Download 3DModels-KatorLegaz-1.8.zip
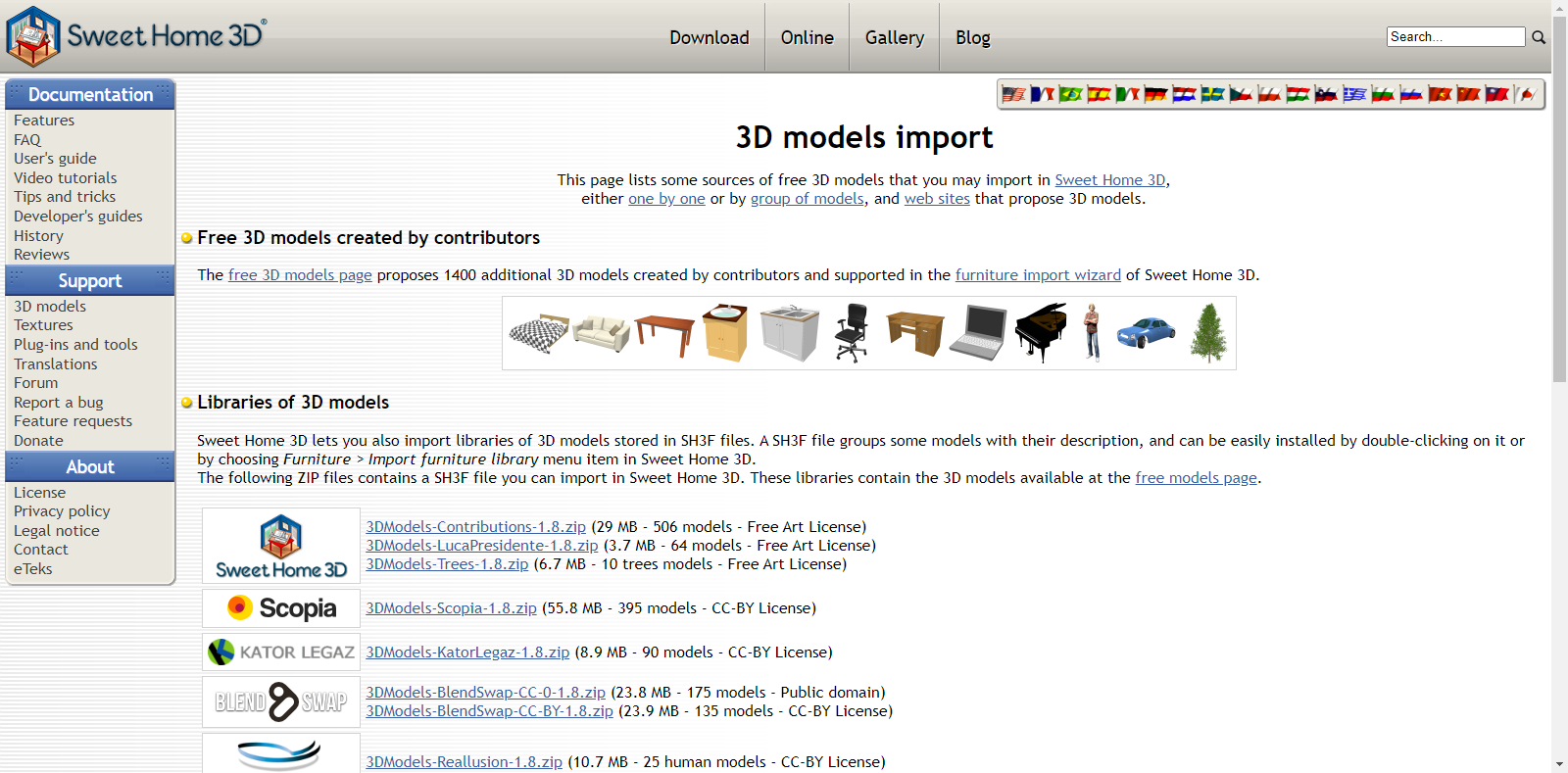 pos(467,652)
